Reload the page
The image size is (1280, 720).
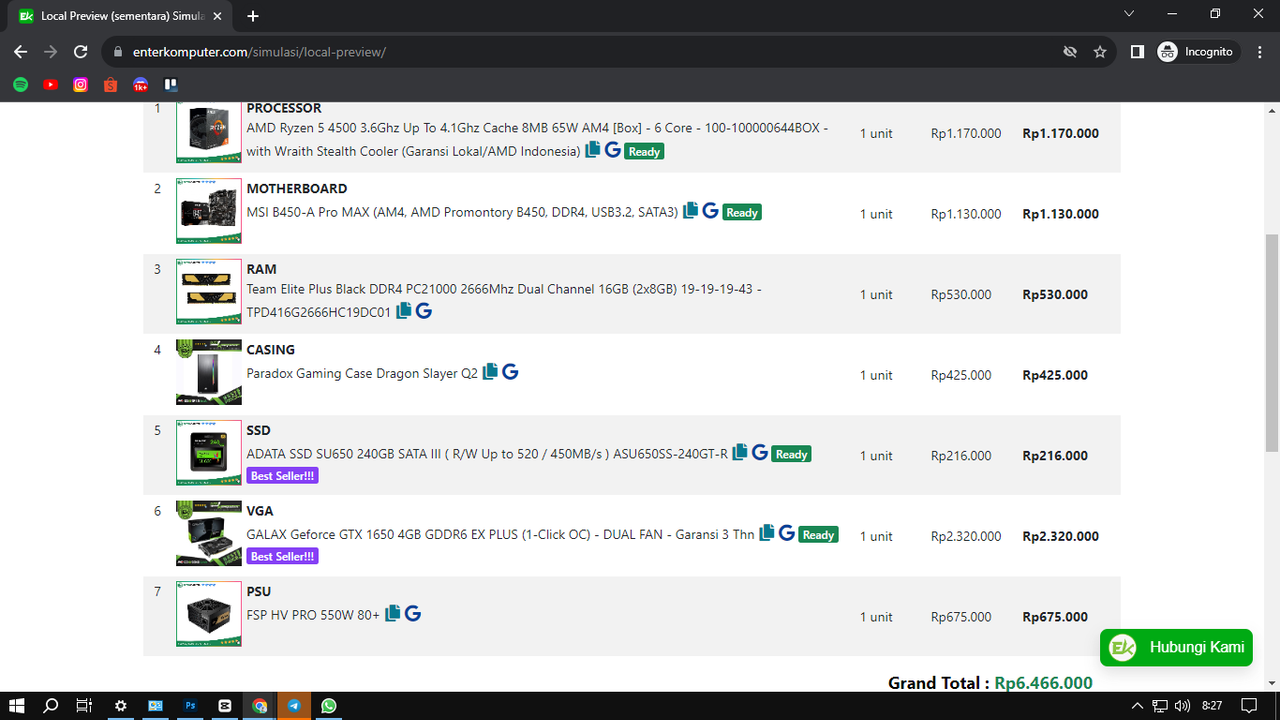tap(81, 52)
